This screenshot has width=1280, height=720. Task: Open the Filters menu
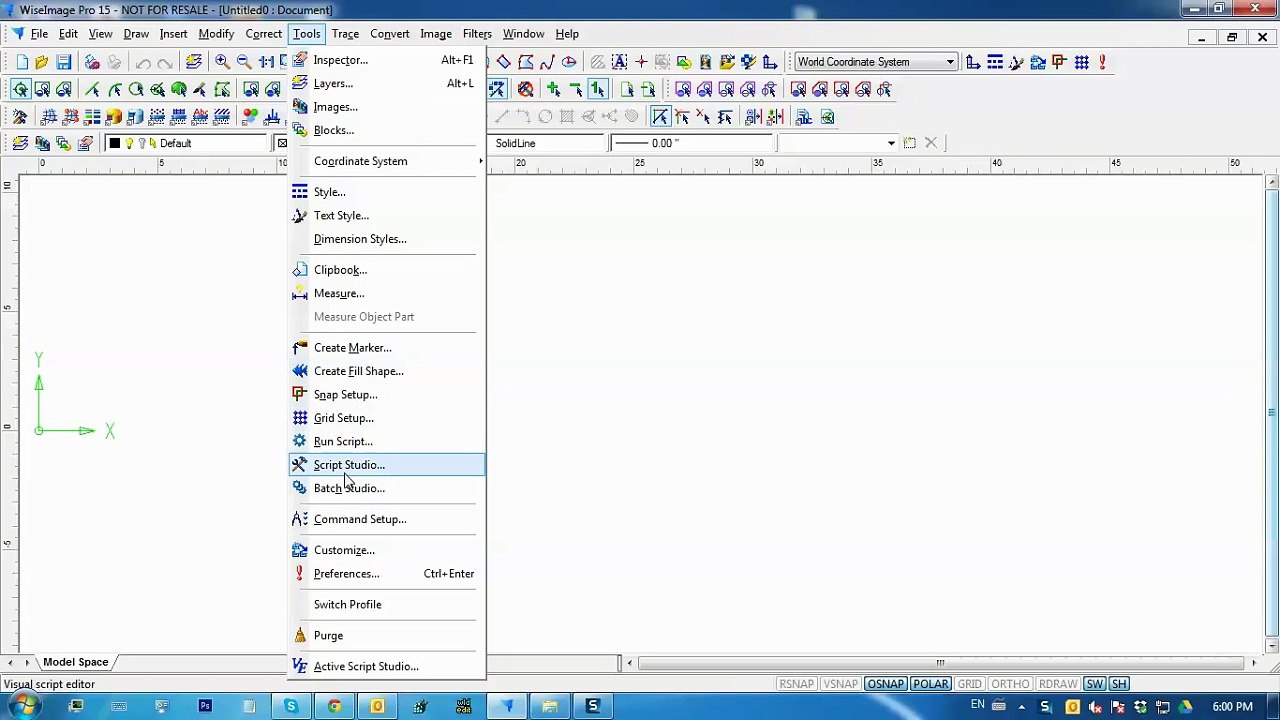point(477,34)
